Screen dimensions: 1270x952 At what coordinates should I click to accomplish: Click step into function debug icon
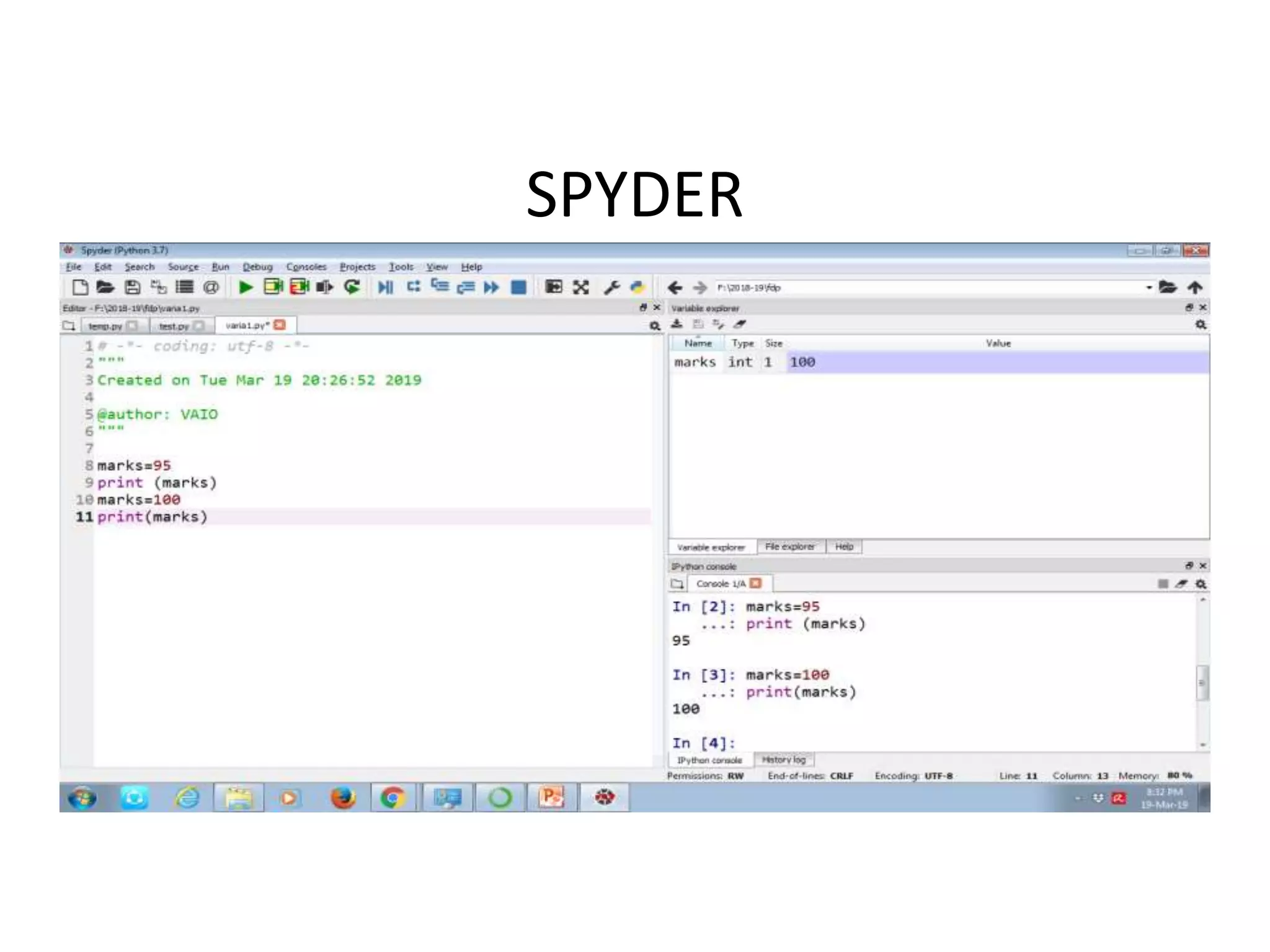(440, 286)
